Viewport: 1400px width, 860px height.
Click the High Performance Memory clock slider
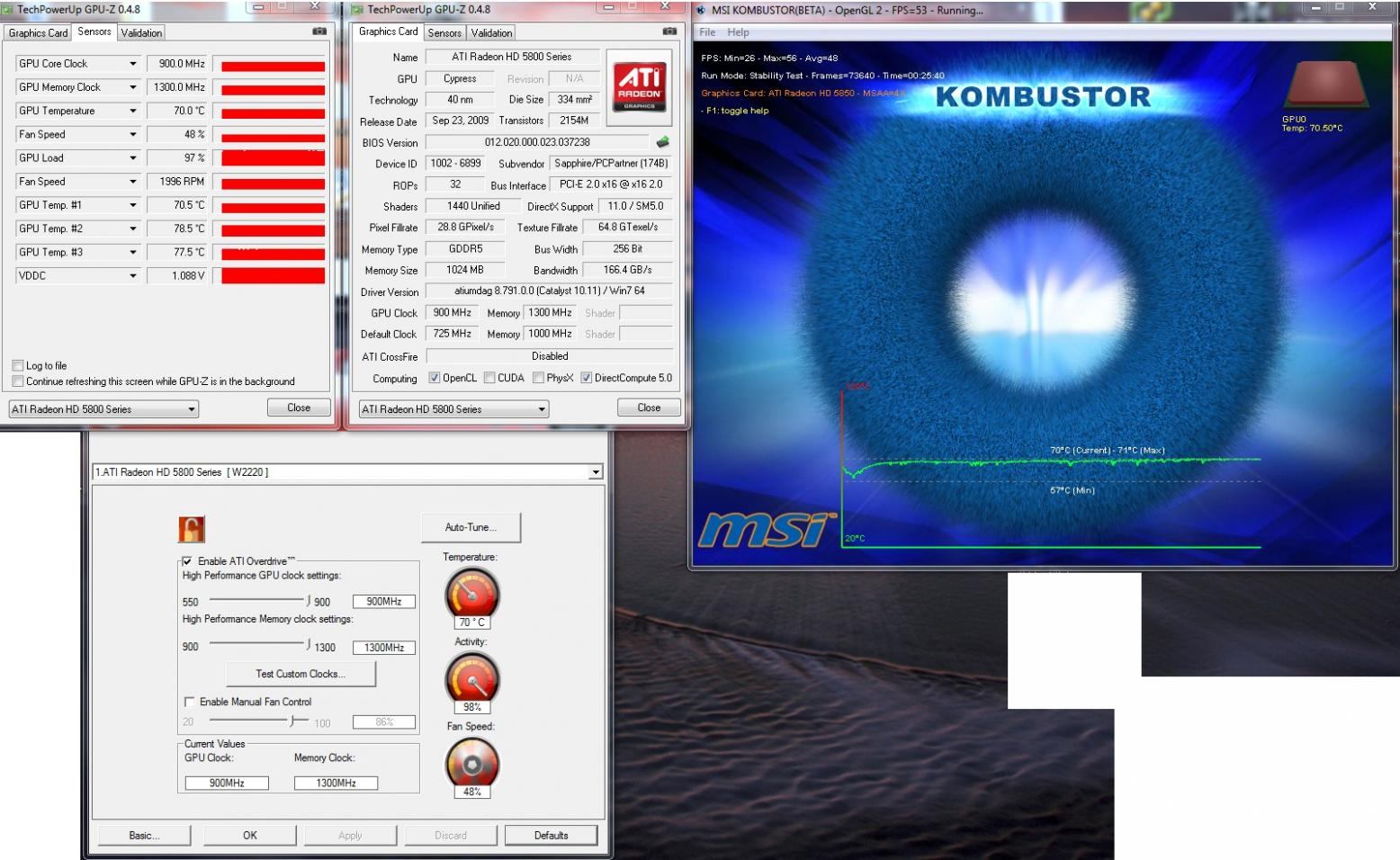click(259, 644)
